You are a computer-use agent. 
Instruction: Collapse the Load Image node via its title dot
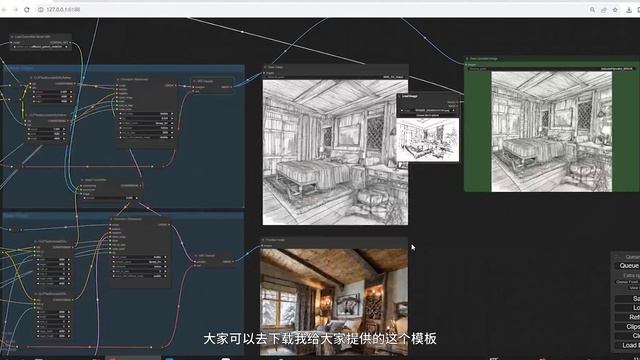(400, 96)
